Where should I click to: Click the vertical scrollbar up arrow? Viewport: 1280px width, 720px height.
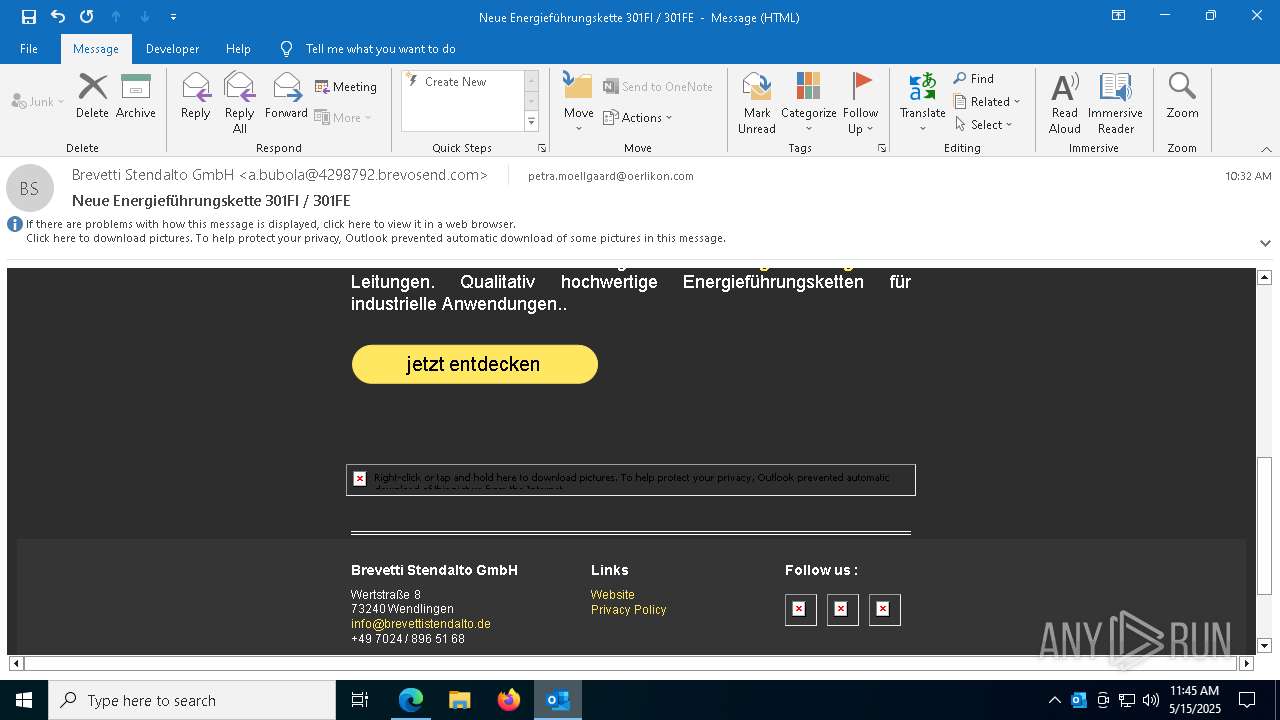tap(1264, 277)
